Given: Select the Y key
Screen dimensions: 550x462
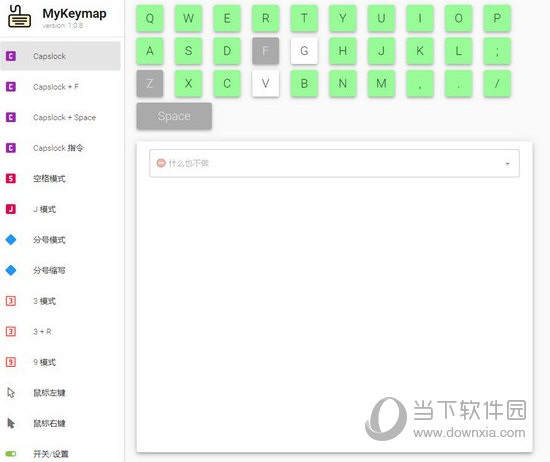Looking at the screenshot, I should [x=343, y=18].
